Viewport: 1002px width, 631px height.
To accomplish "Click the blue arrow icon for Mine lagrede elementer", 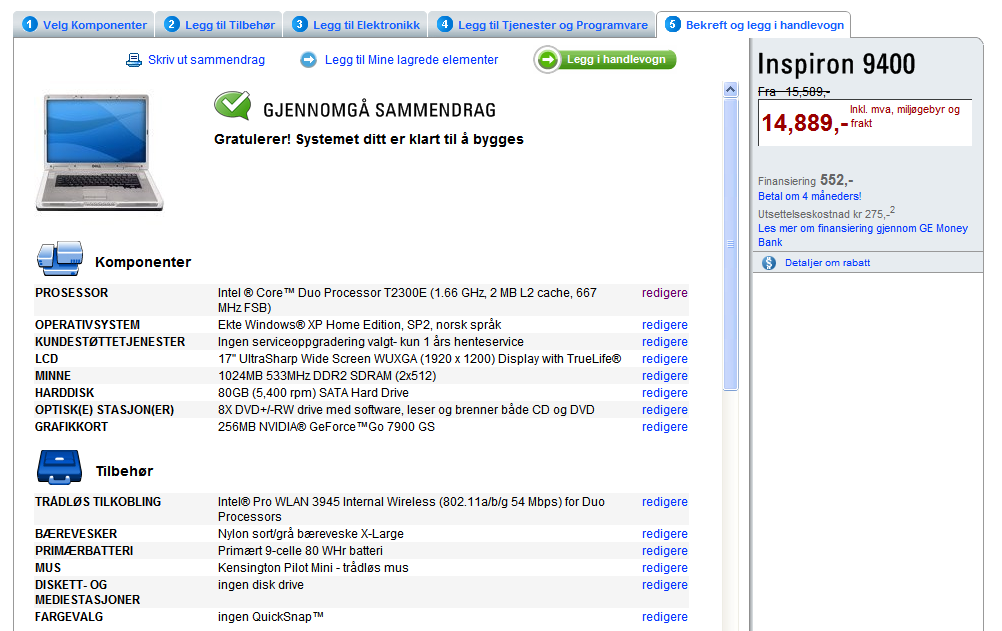I will (309, 60).
